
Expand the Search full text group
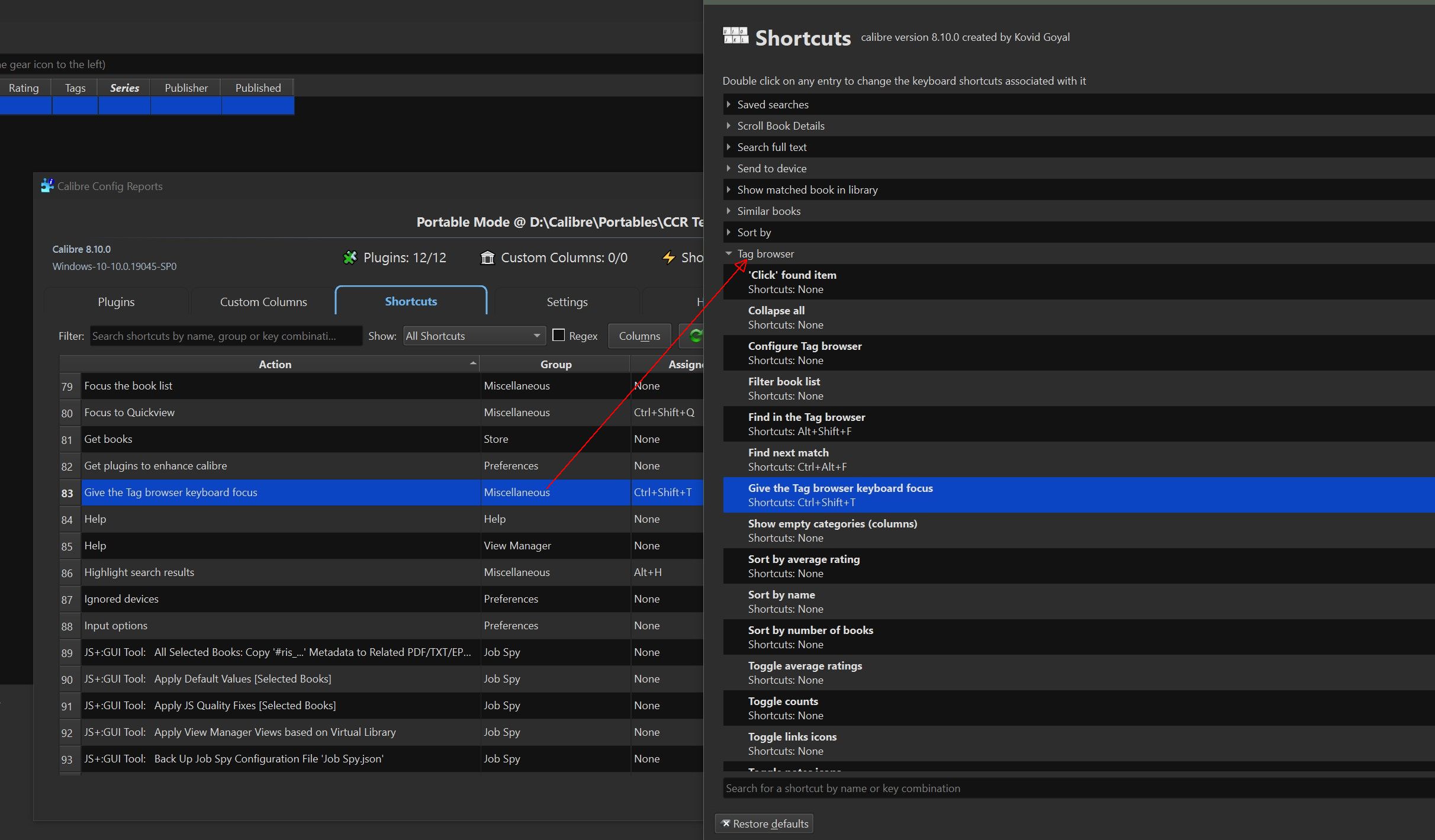coord(728,147)
